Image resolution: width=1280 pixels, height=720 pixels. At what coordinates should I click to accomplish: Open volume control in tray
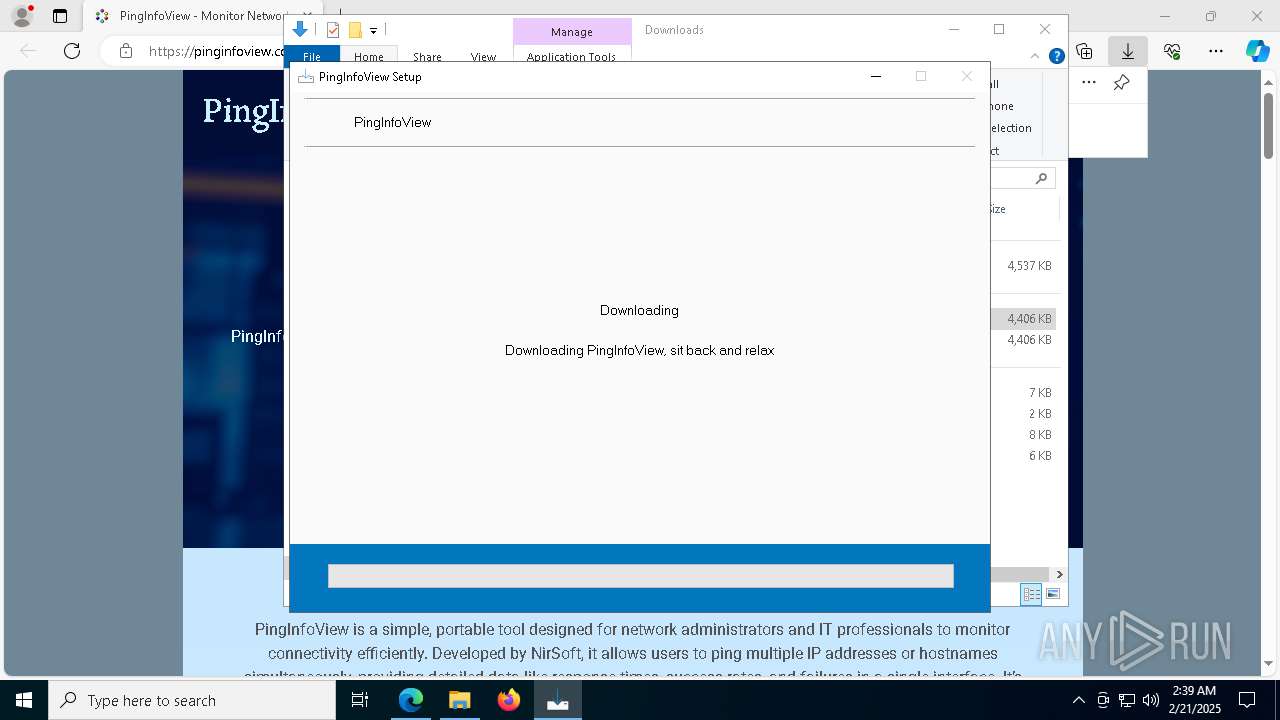coord(1151,700)
